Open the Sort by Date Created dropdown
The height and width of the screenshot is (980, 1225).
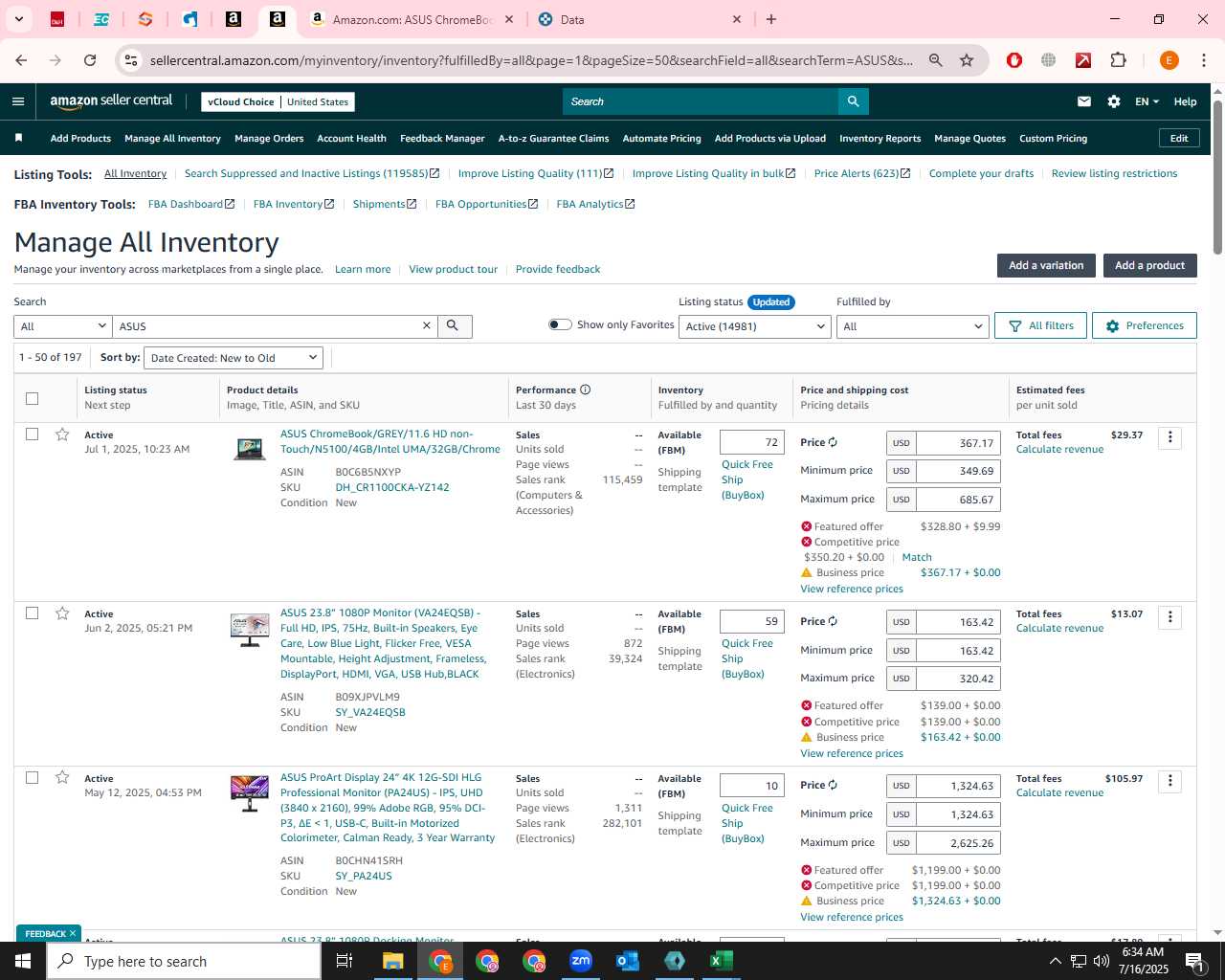click(x=234, y=358)
